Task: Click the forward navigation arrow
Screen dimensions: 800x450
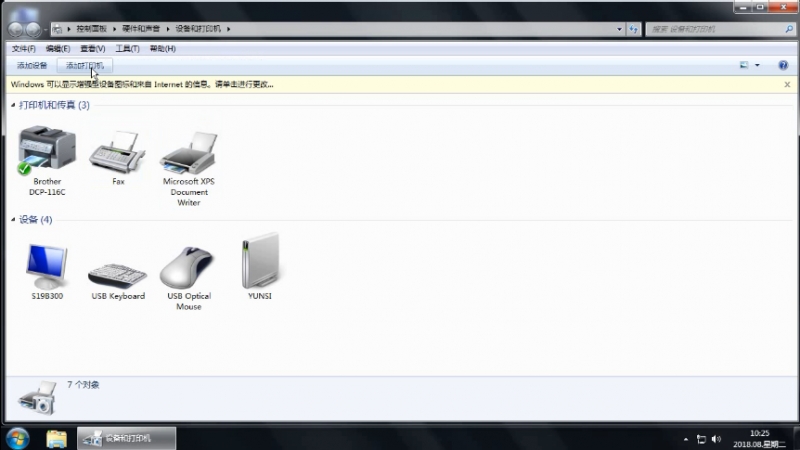Action: (33, 30)
